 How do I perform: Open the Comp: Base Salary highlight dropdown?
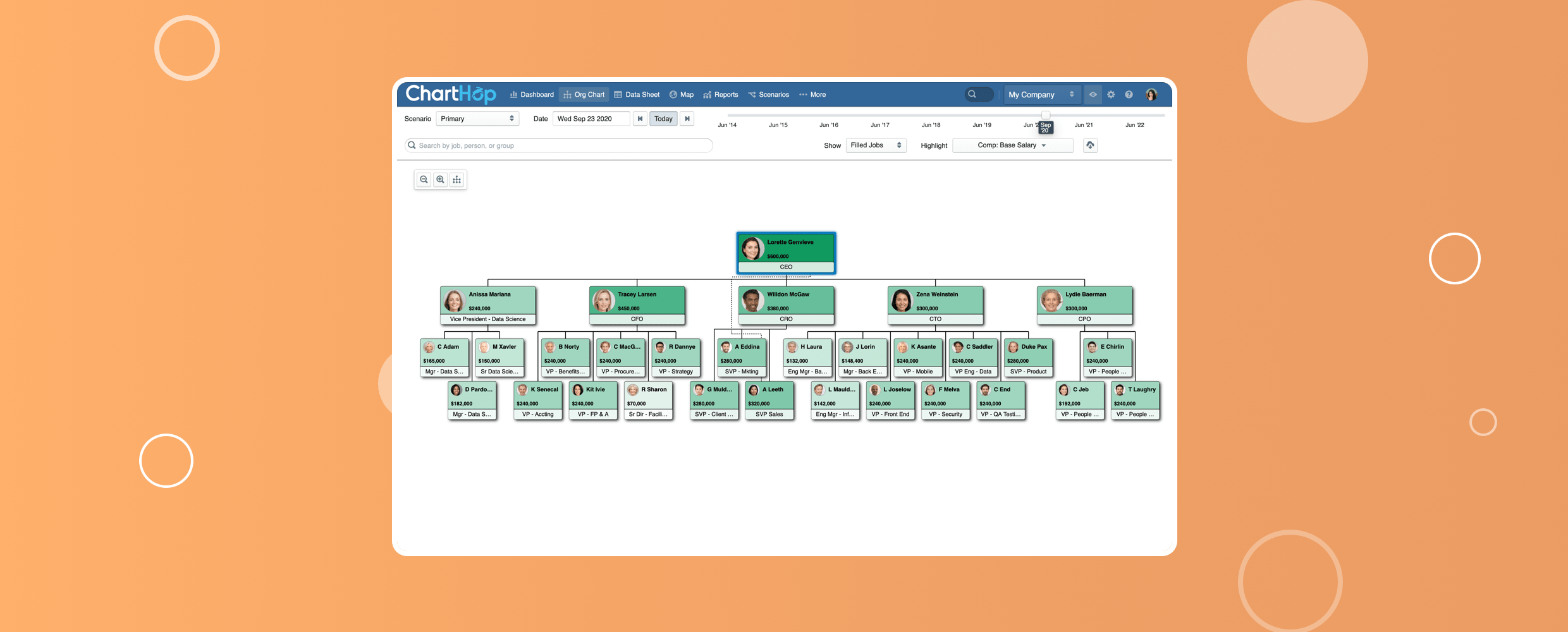[1012, 145]
